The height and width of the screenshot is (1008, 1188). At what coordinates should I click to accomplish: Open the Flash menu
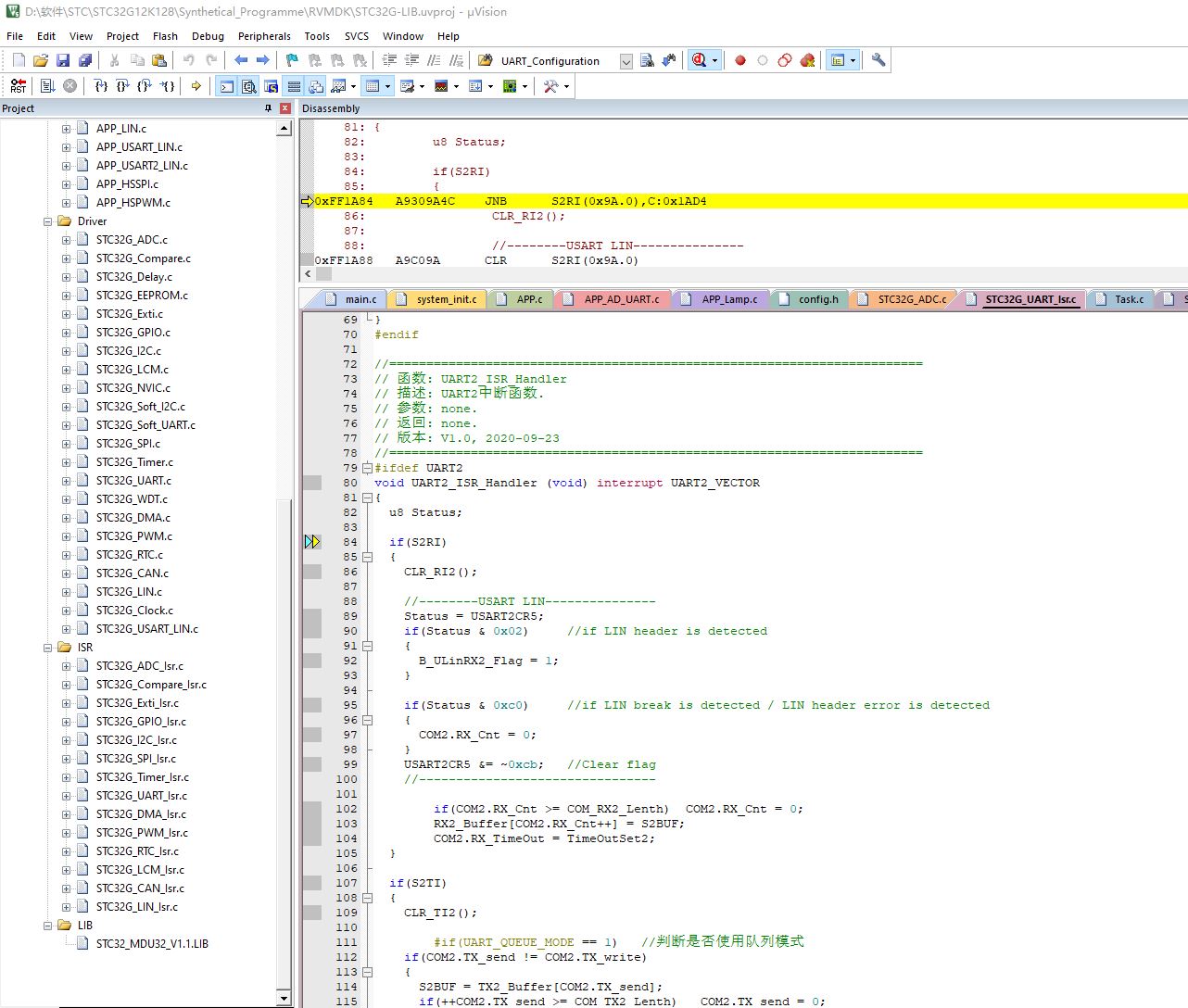pyautogui.click(x=165, y=36)
